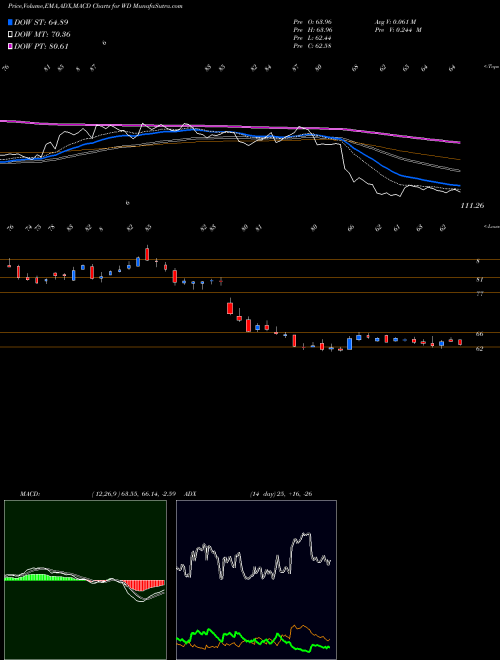Click the white ADX line peak

click(x=306, y=535)
